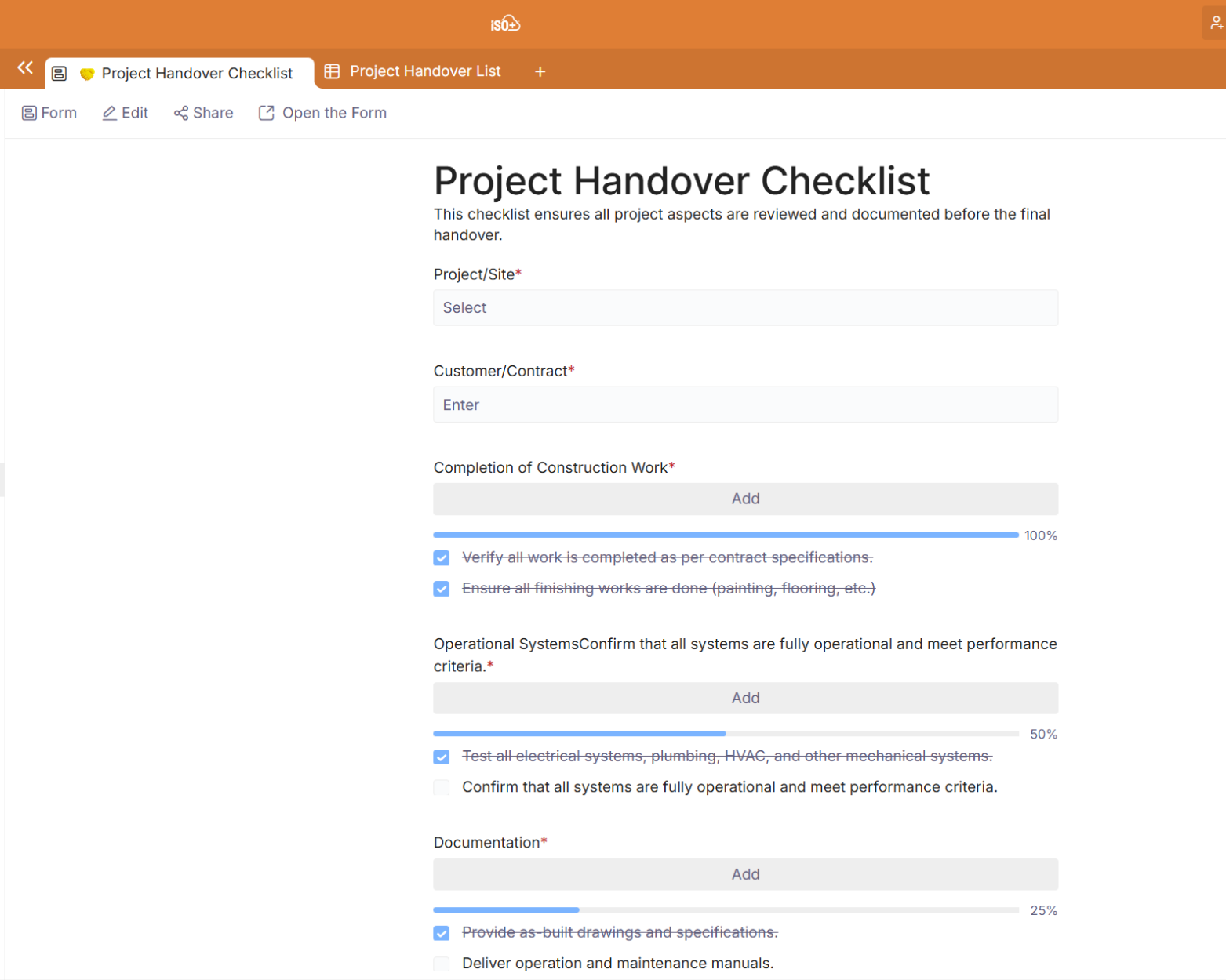Click the add user icon
This screenshot has height=980, width=1226.
(1216, 24)
